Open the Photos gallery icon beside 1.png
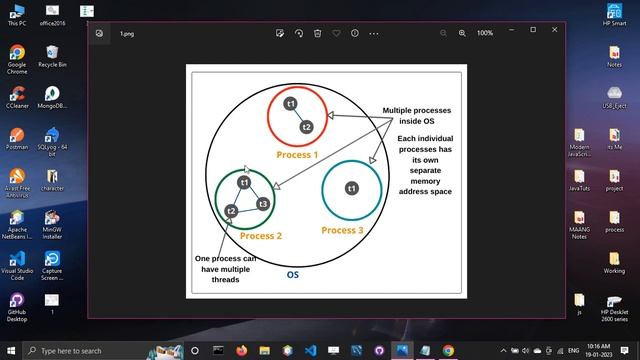The width and height of the screenshot is (640, 360). (99, 33)
